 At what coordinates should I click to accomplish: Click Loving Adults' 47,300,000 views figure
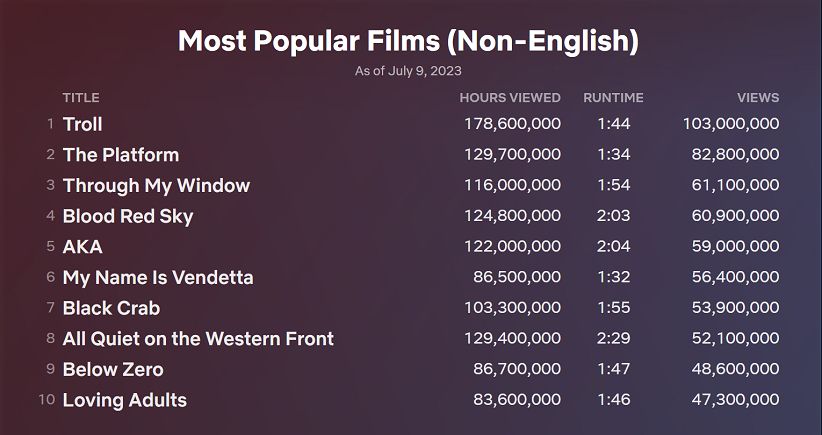tap(735, 400)
